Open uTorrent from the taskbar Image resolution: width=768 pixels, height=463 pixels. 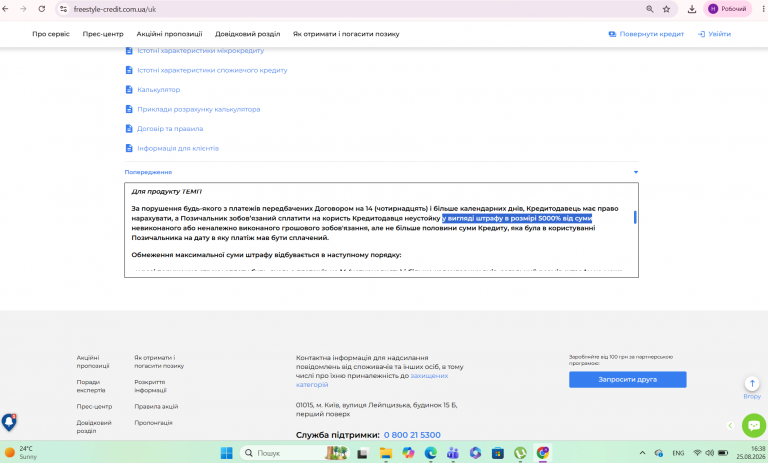[520, 453]
